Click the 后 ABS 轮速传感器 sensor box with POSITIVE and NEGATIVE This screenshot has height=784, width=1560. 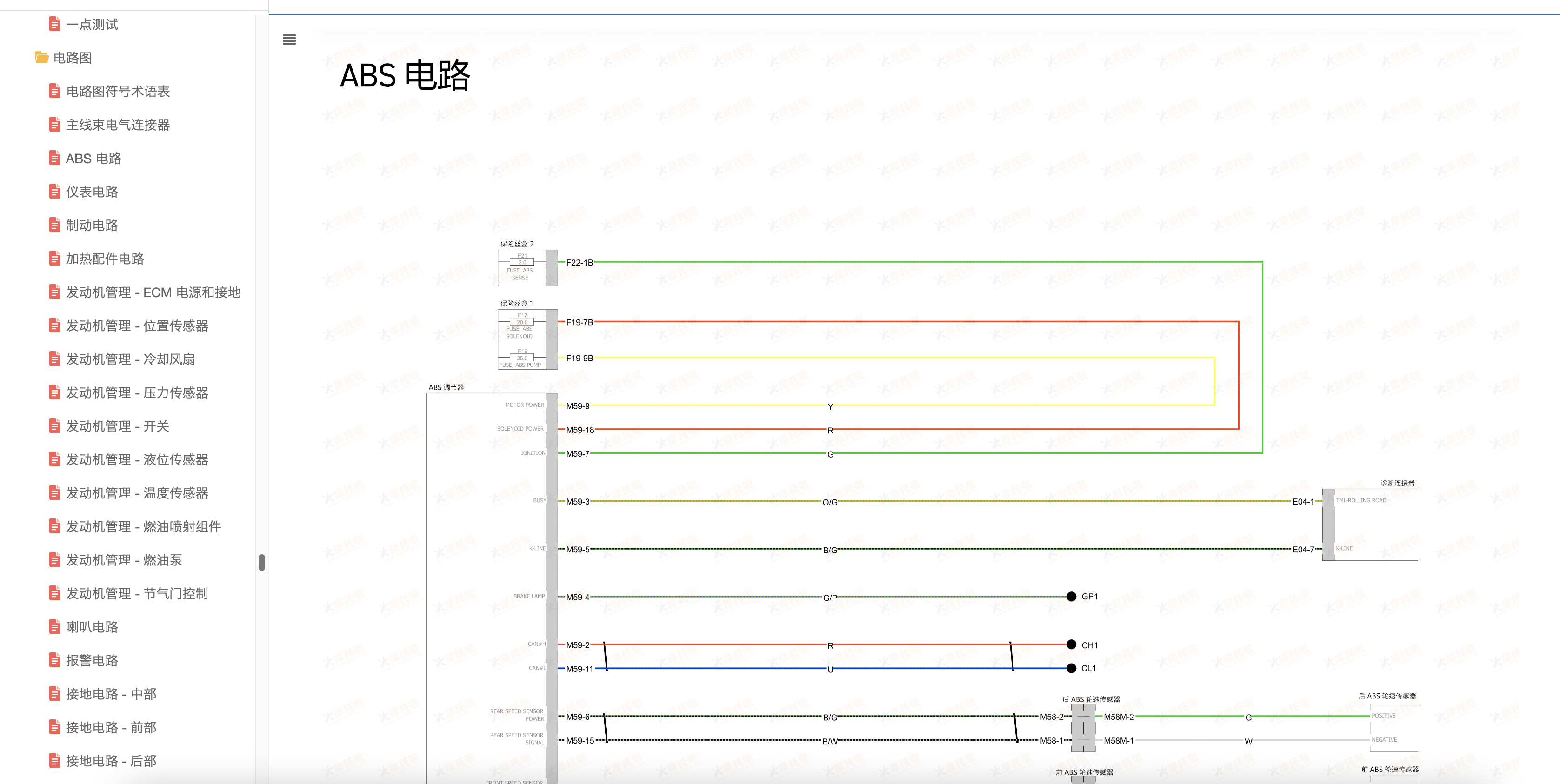tap(1393, 728)
